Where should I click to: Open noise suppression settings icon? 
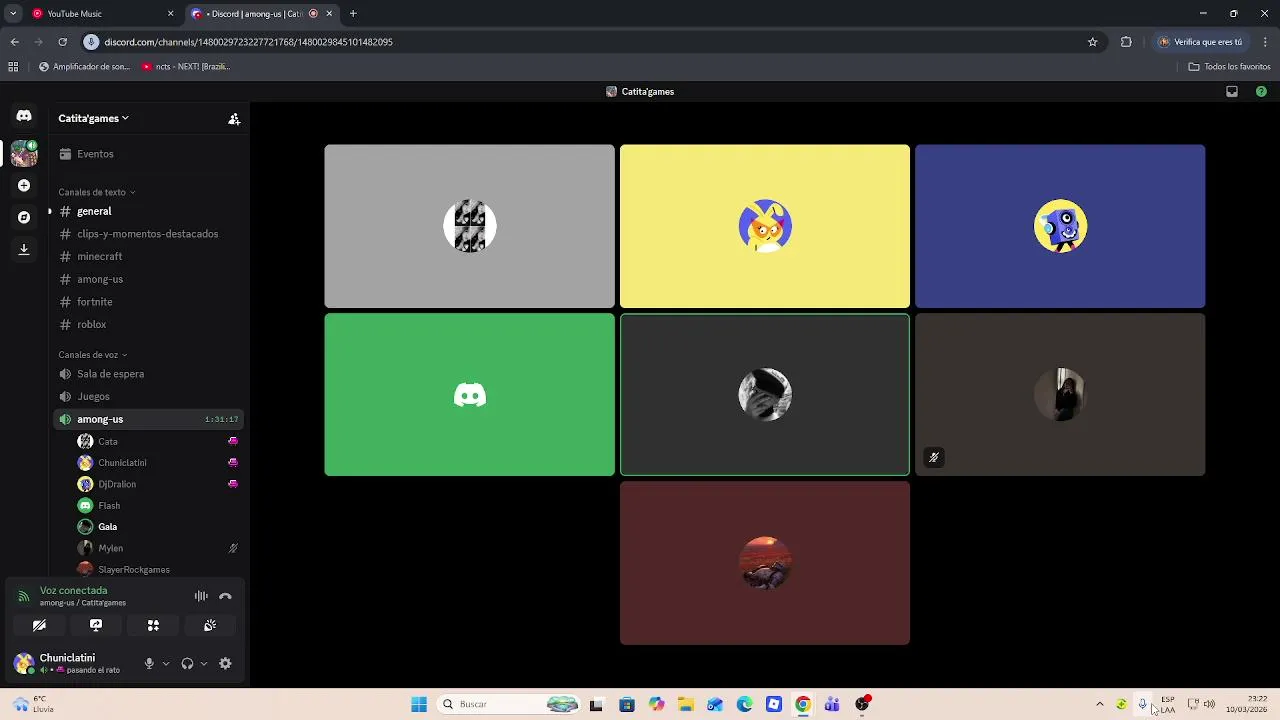point(201,596)
